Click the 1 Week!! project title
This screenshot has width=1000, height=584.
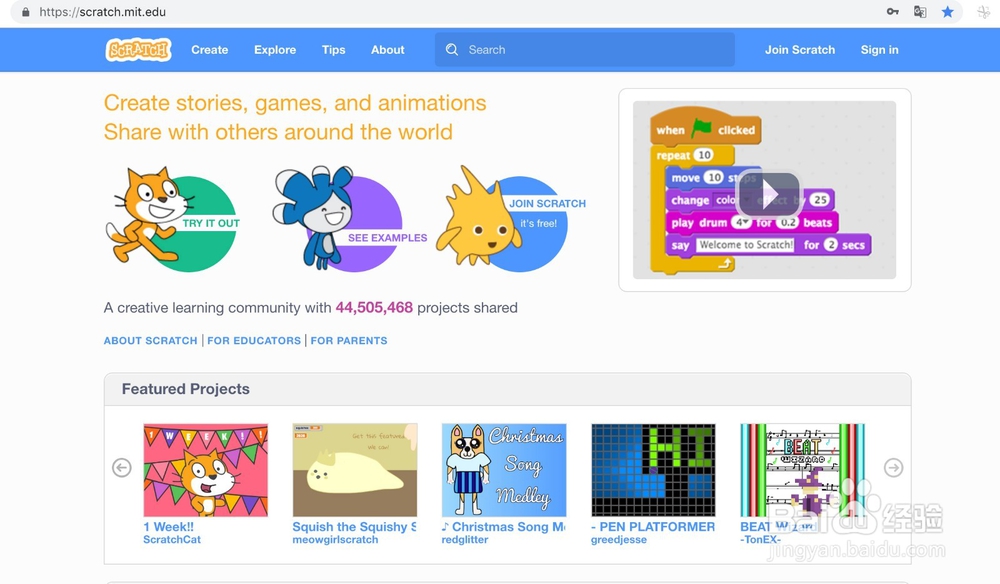(168, 527)
